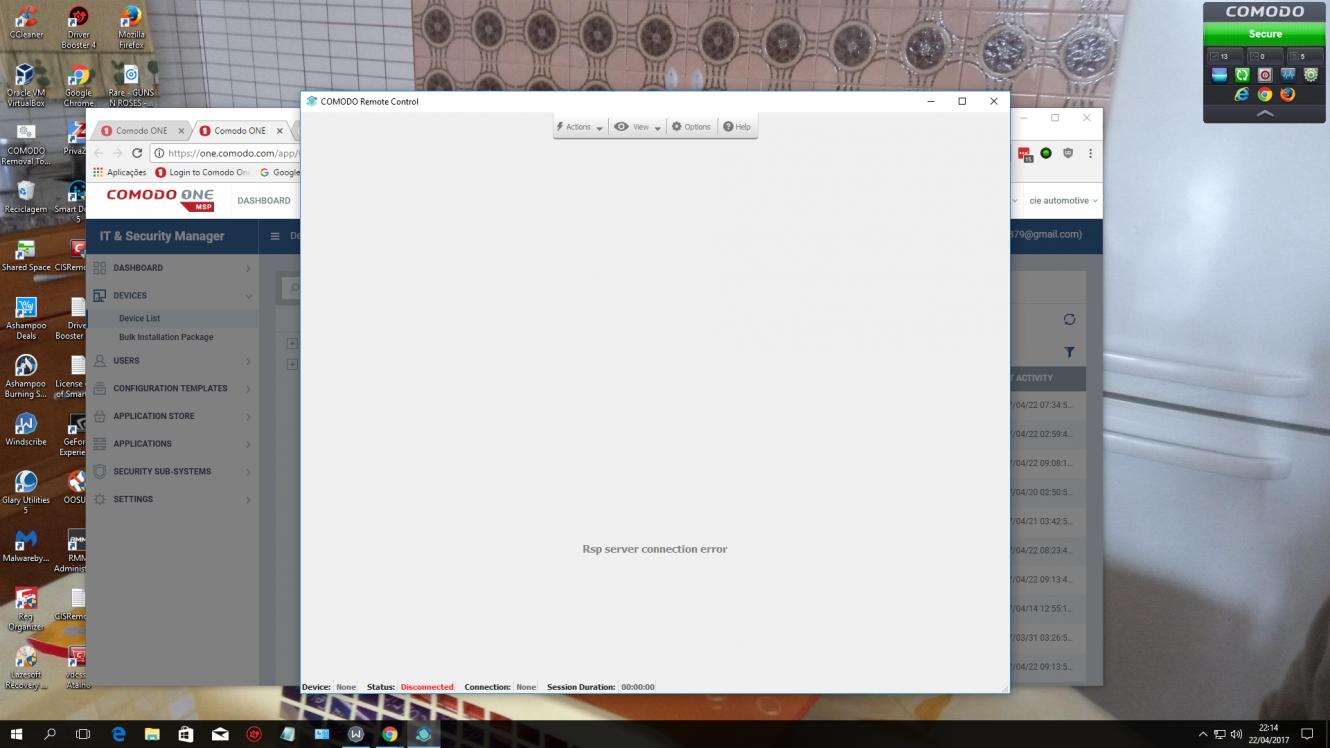Open the top DASHBOARD menu in Comodo ONE
Screen dimensions: 1330x748
pyautogui.click(x=264, y=201)
